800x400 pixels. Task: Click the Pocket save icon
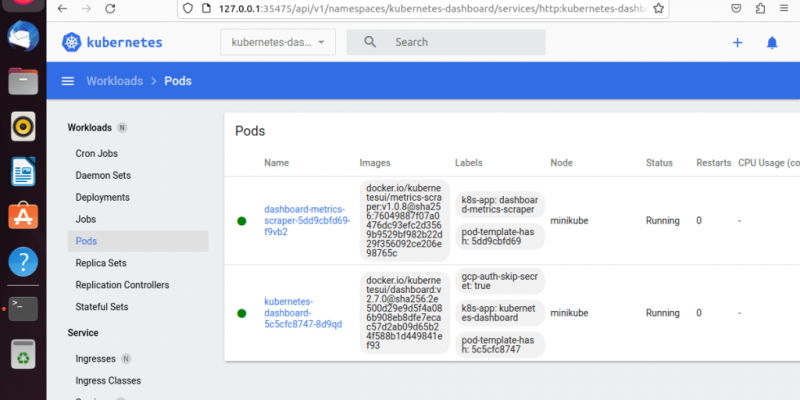click(x=736, y=8)
